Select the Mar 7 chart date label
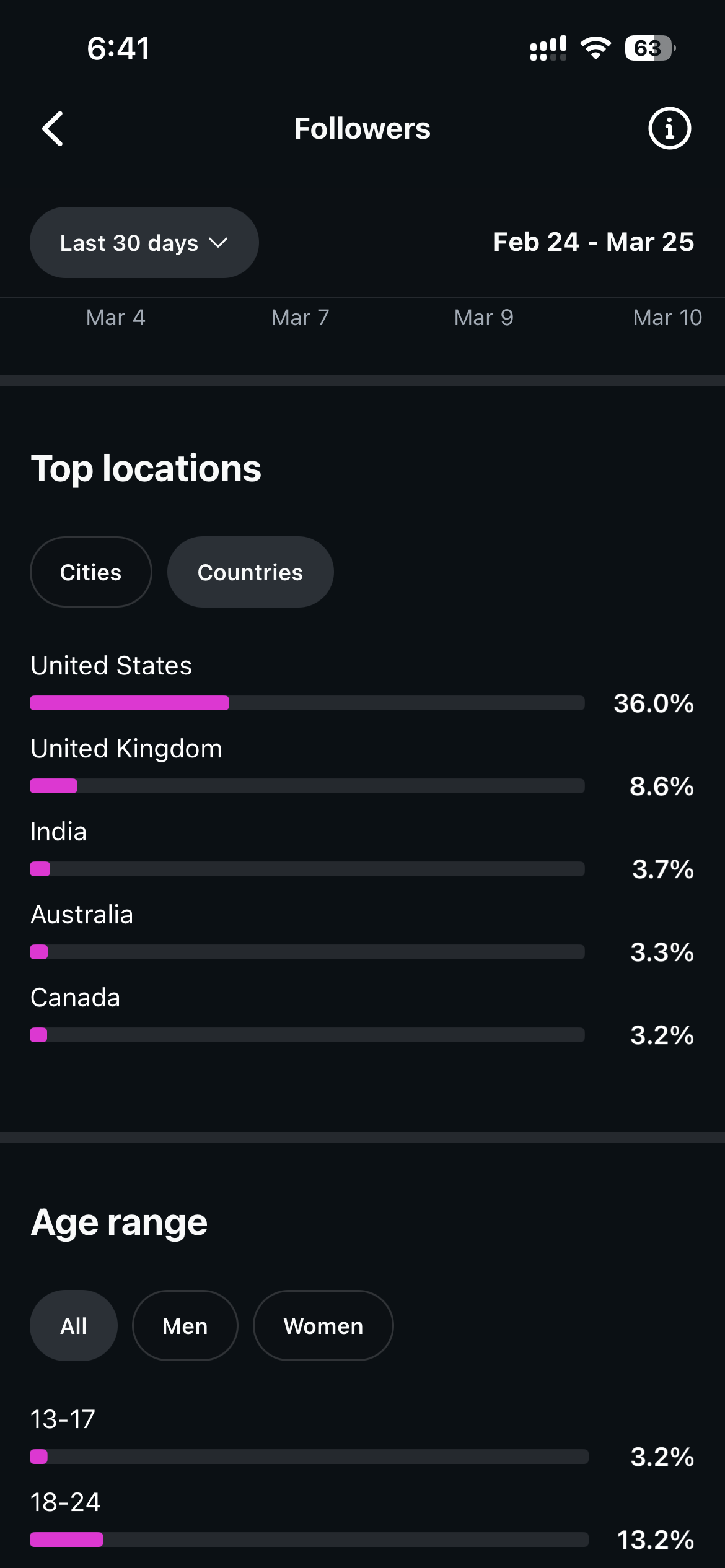The width and height of the screenshot is (725, 1568). tap(300, 318)
